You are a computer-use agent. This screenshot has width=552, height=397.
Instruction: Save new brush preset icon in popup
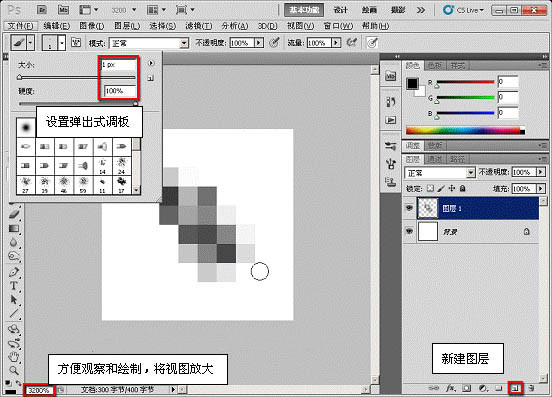(151, 78)
